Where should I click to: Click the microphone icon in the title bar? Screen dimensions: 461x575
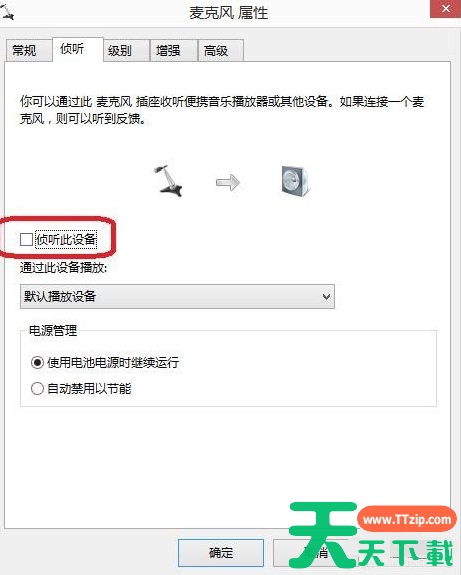tap(7, 13)
